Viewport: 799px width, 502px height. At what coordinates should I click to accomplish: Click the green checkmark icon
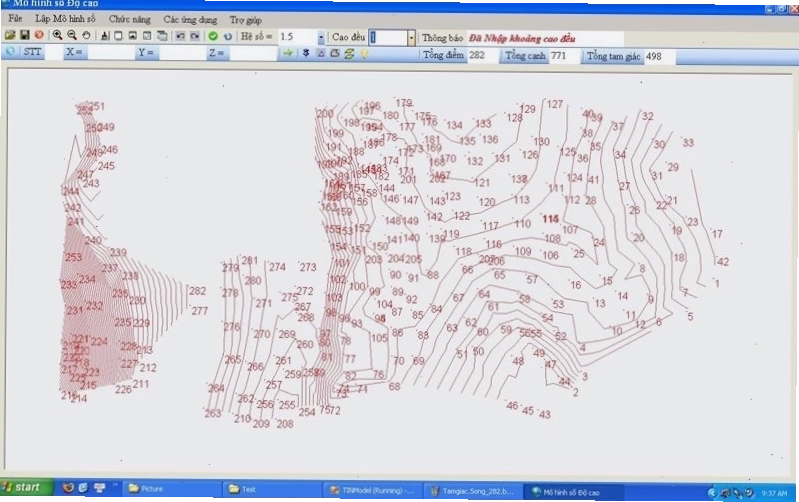(213, 36)
